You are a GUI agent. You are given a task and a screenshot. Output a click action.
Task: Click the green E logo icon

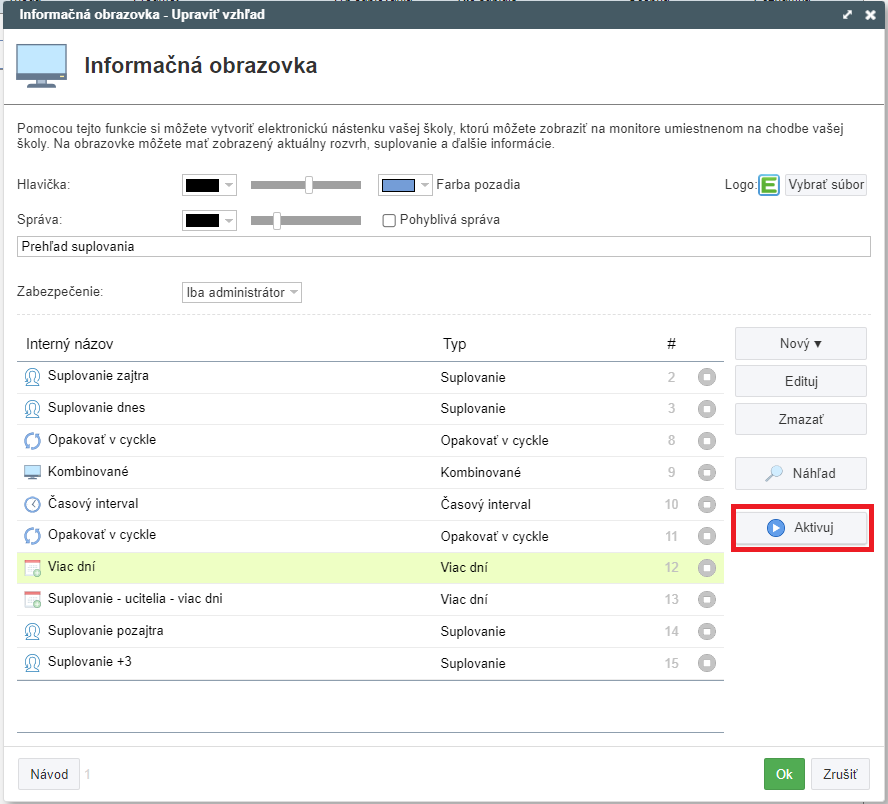pyautogui.click(x=769, y=185)
